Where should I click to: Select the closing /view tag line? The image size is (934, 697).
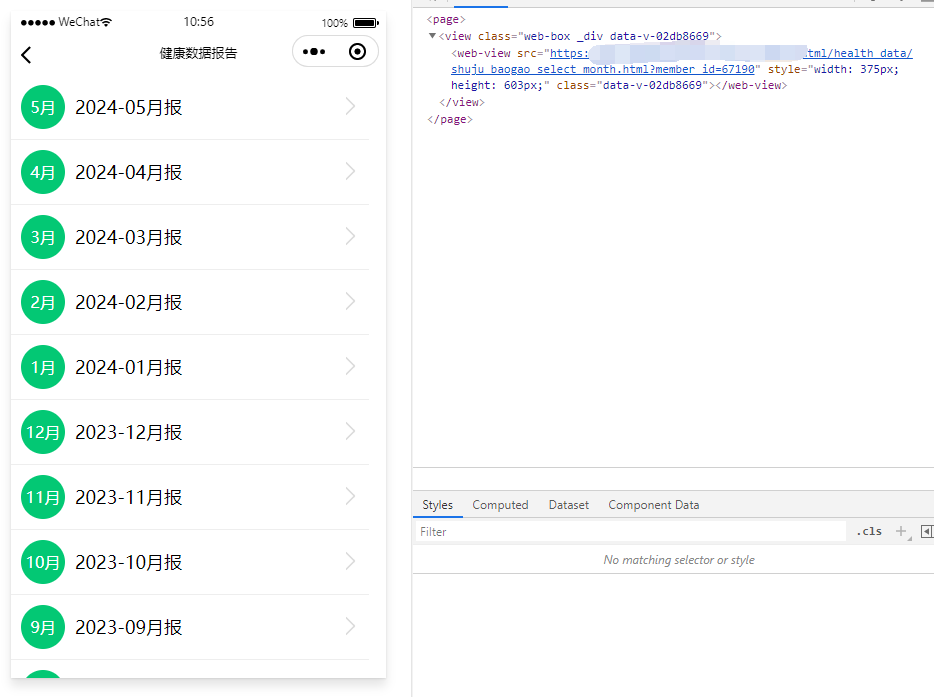point(462,102)
